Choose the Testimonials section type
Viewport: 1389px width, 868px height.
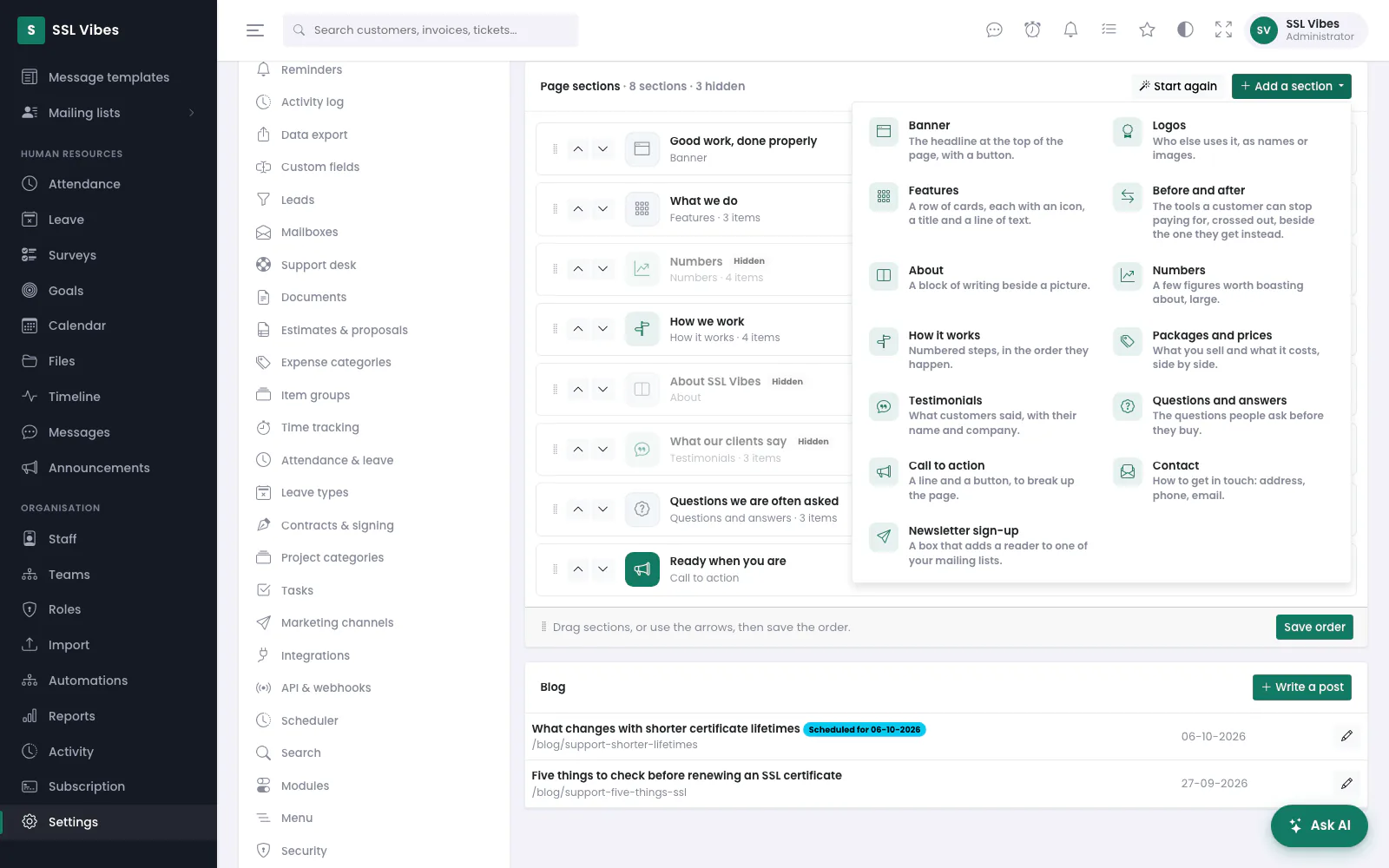pyautogui.click(x=981, y=414)
